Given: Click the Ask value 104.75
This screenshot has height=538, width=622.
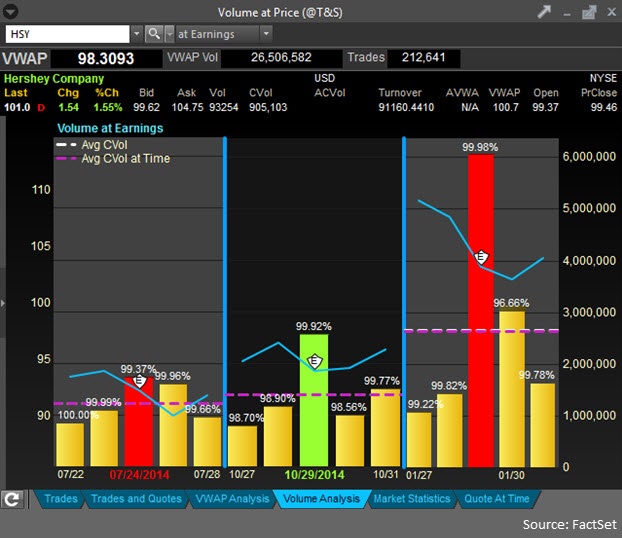Looking at the screenshot, I should click(187, 108).
